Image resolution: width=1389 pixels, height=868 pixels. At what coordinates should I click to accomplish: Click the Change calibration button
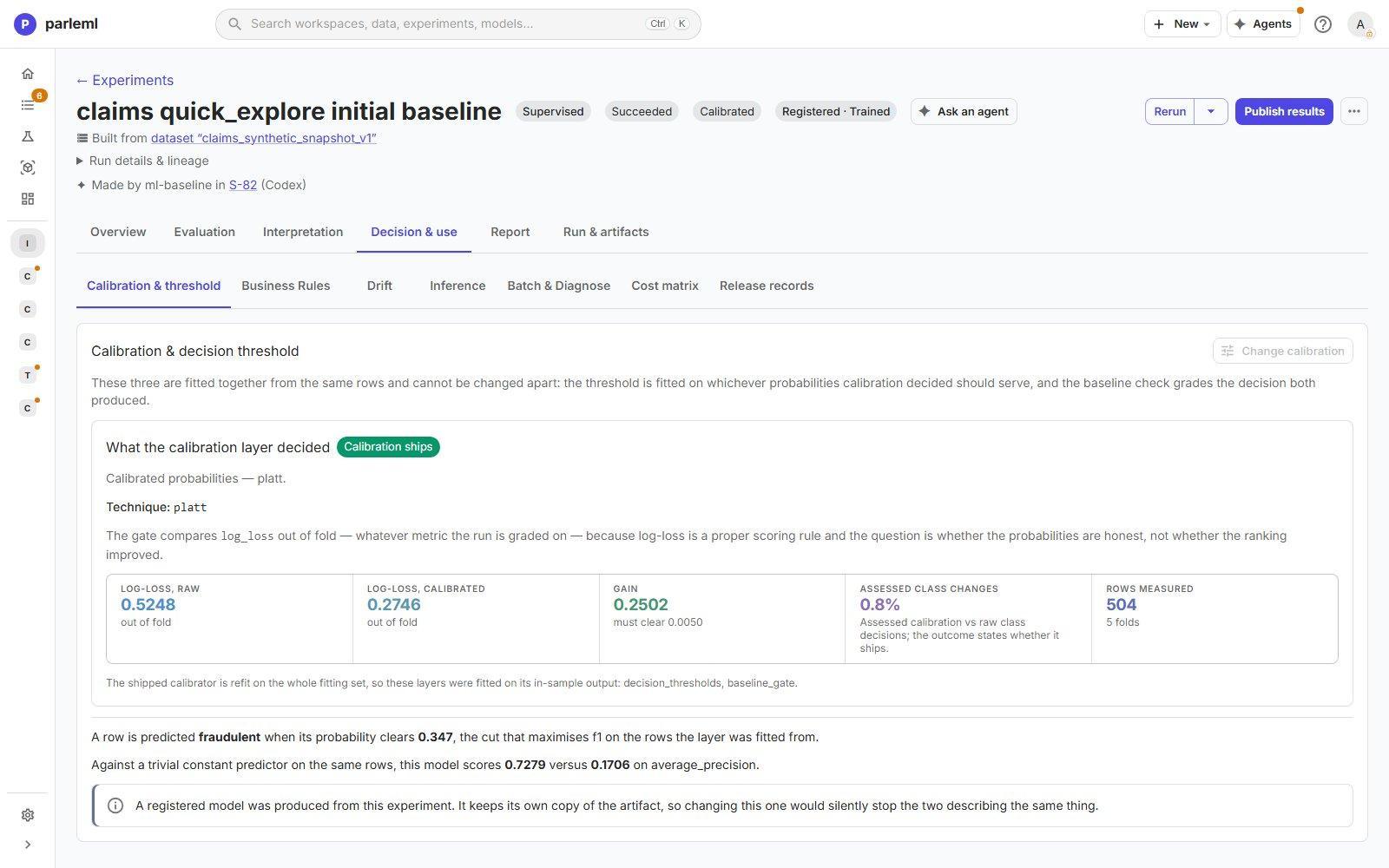coord(1282,351)
